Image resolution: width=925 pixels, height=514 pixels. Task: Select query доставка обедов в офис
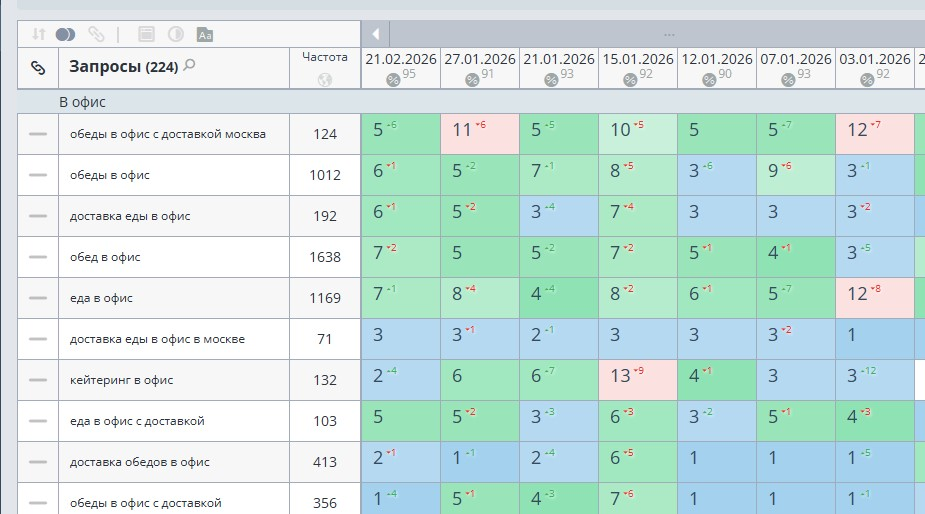click(x=139, y=462)
